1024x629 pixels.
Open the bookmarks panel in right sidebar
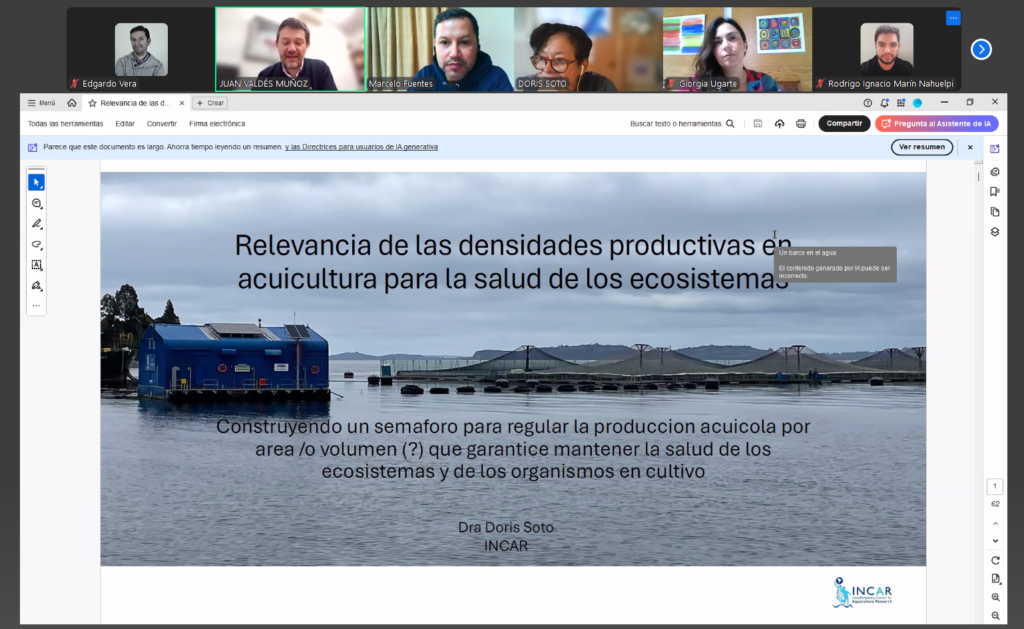coord(995,192)
